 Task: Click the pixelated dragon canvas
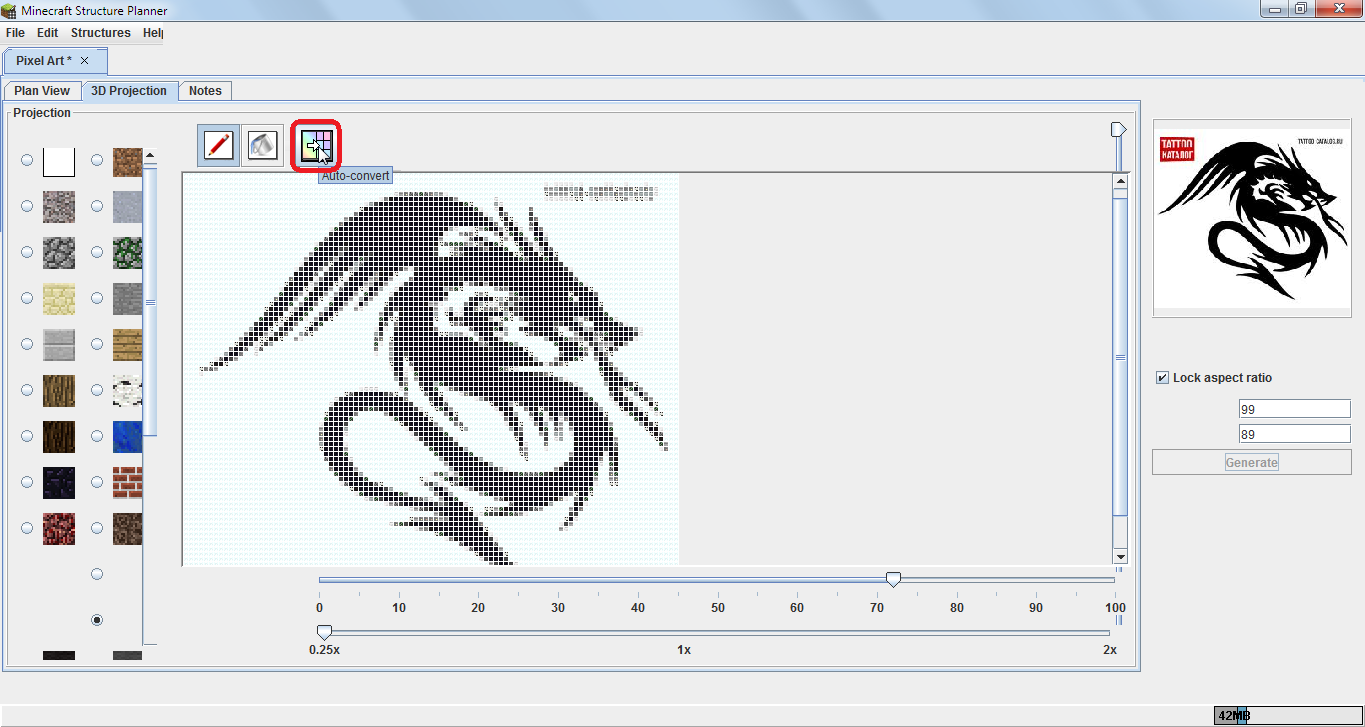point(431,369)
